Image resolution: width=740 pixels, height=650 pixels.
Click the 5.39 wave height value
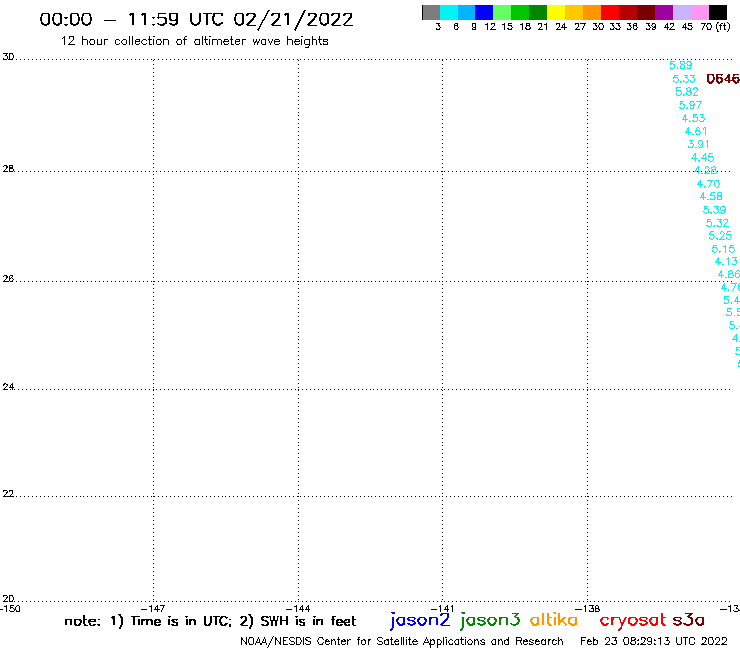tap(714, 210)
